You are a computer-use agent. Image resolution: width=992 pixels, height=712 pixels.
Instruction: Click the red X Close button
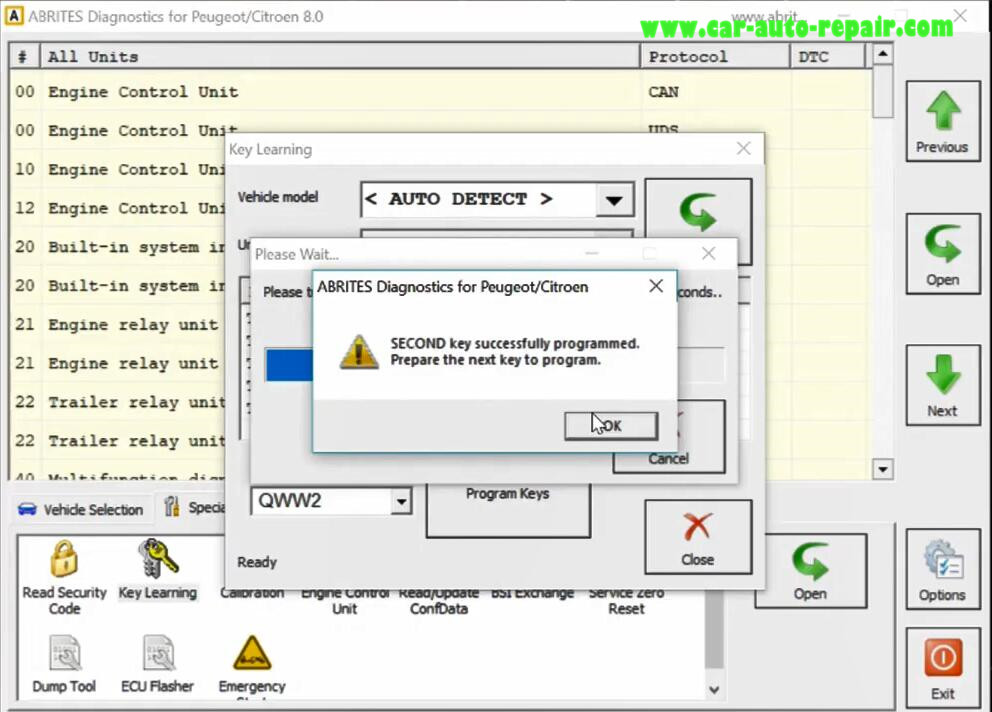click(698, 537)
